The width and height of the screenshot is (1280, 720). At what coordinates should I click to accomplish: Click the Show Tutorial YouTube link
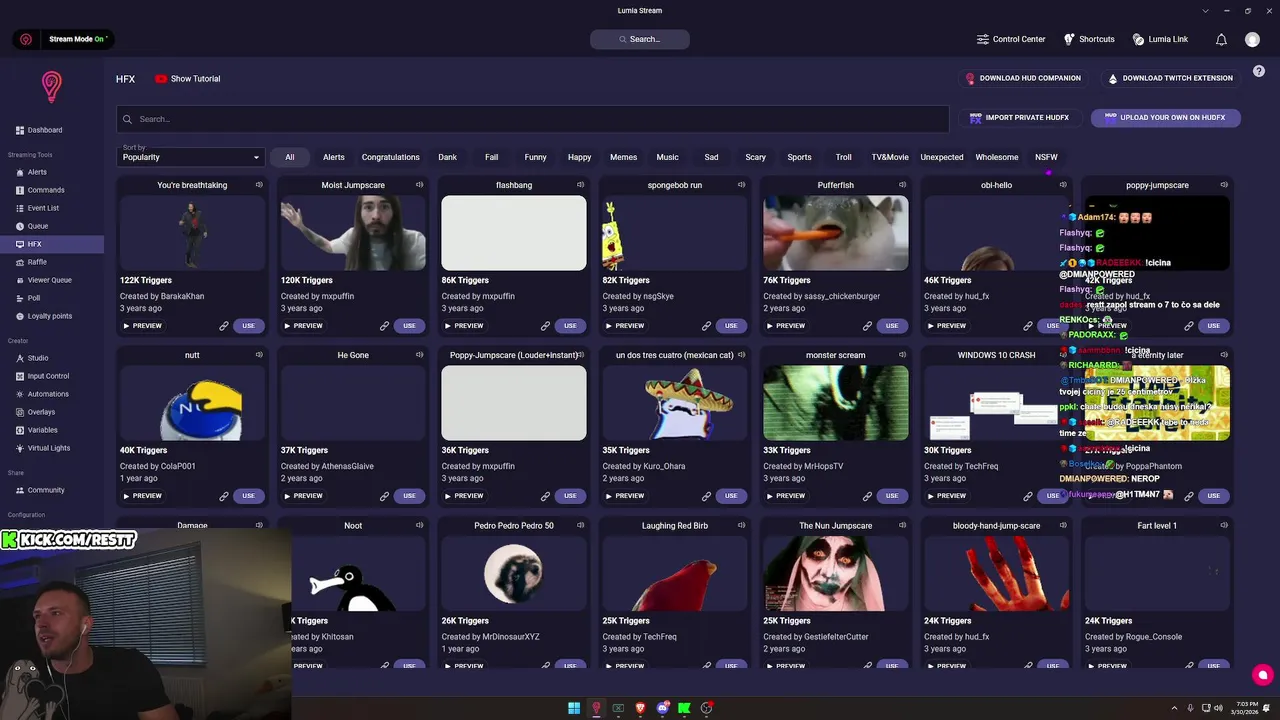coord(188,79)
